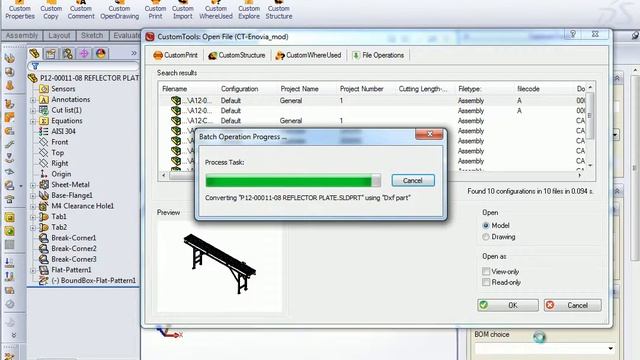
Task: Expand Tab1 tree node
Action: (33, 217)
